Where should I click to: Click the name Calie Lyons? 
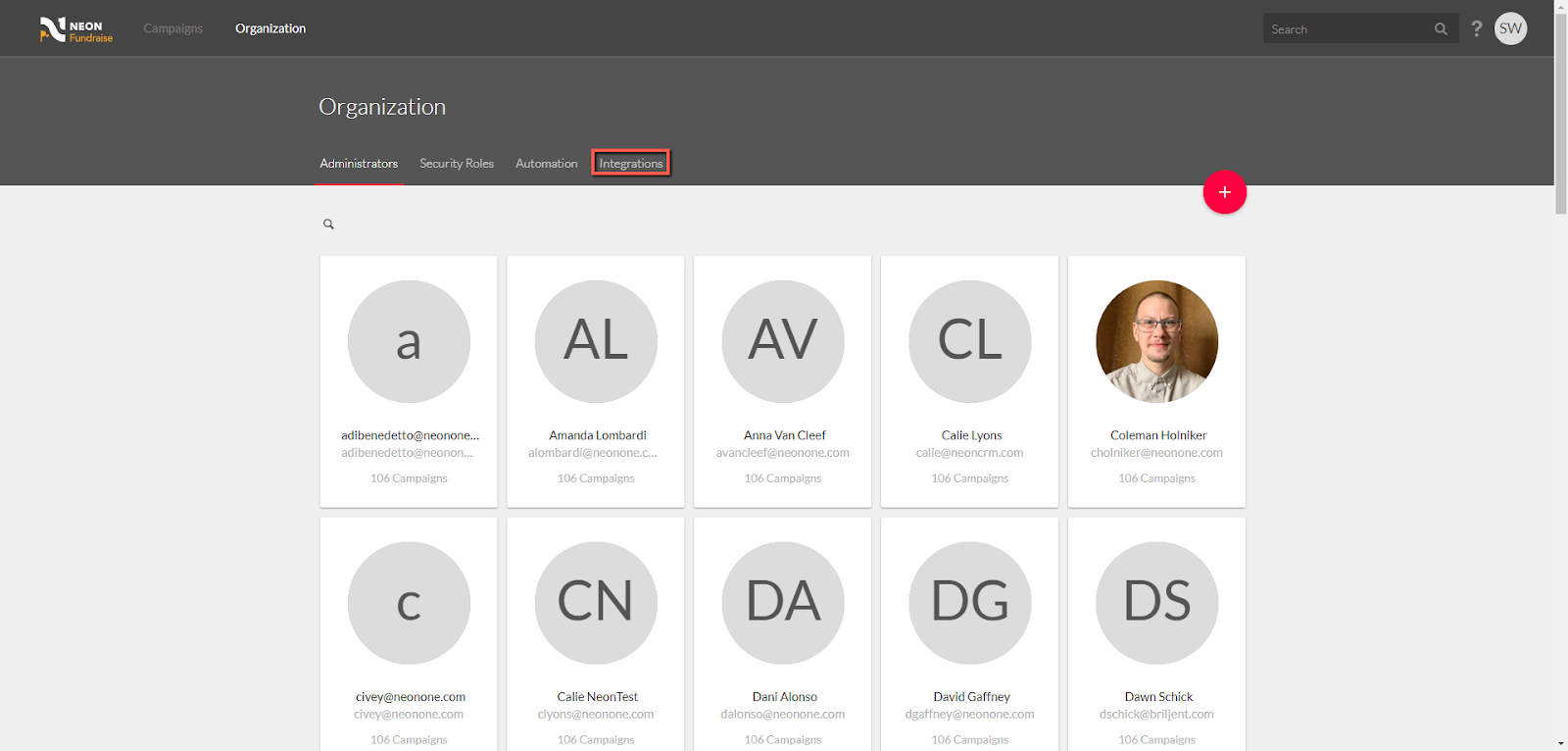(x=971, y=435)
